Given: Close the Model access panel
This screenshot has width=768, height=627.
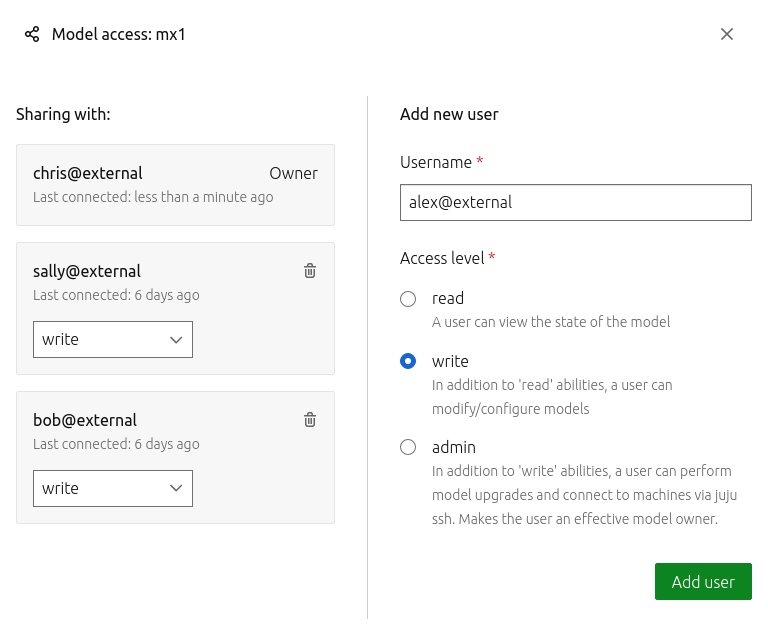Looking at the screenshot, I should point(727,34).
